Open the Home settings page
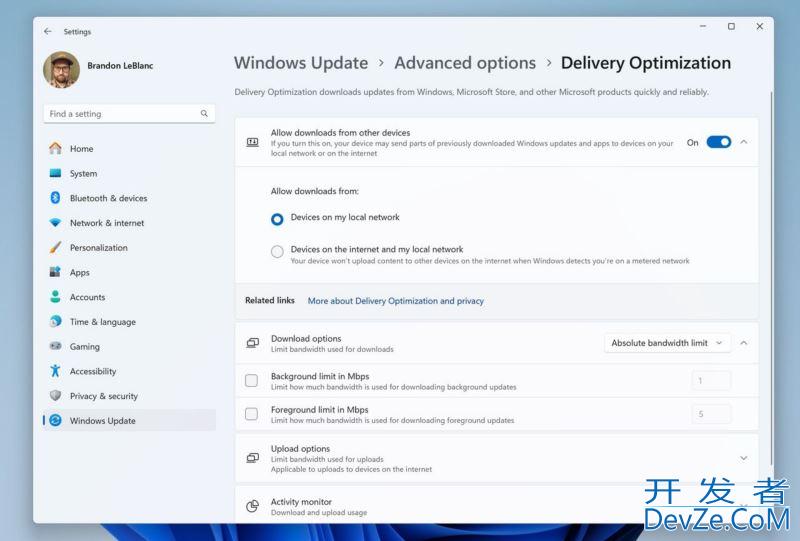Image resolution: width=800 pixels, height=541 pixels. pyautogui.click(x=81, y=149)
